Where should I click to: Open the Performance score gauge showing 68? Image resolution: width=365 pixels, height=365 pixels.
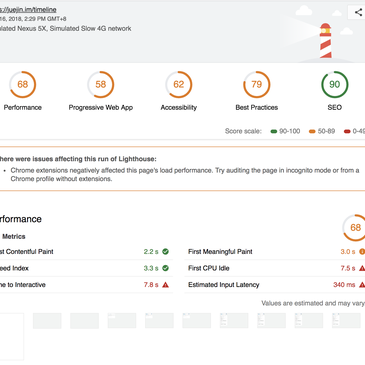[x=23, y=84]
